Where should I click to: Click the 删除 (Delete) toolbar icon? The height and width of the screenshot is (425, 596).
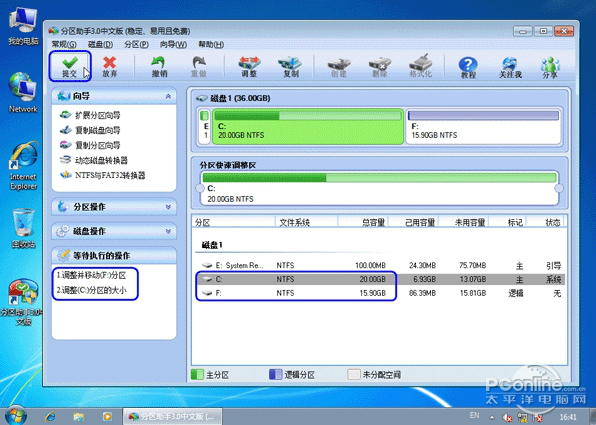[x=379, y=67]
